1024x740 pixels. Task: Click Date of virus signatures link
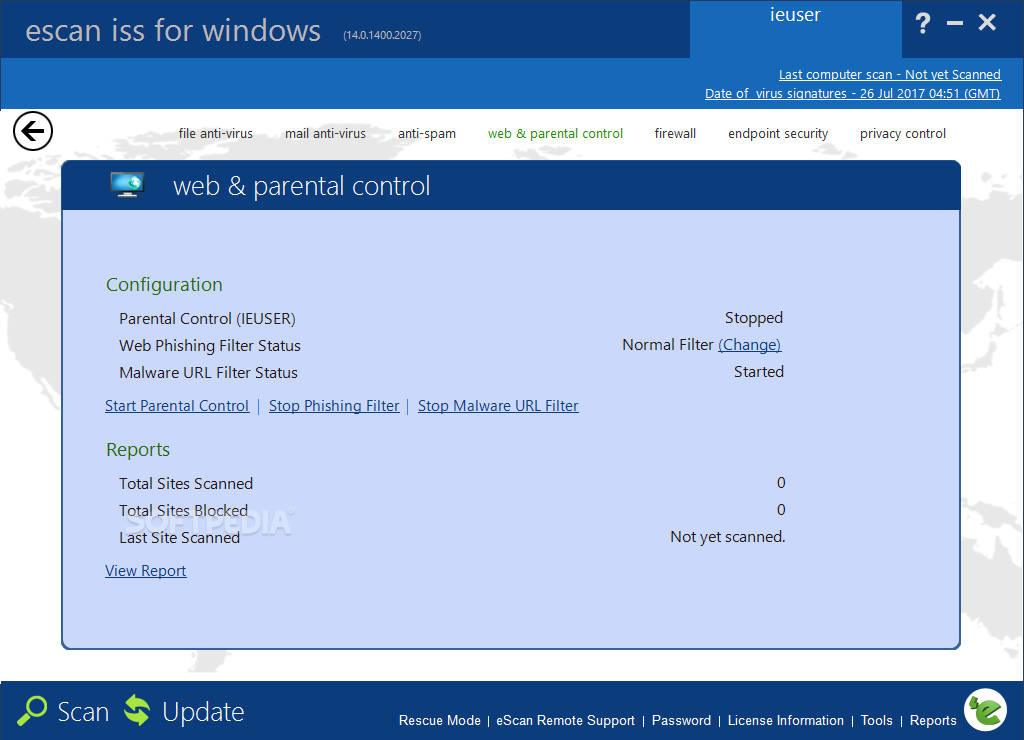click(x=852, y=93)
